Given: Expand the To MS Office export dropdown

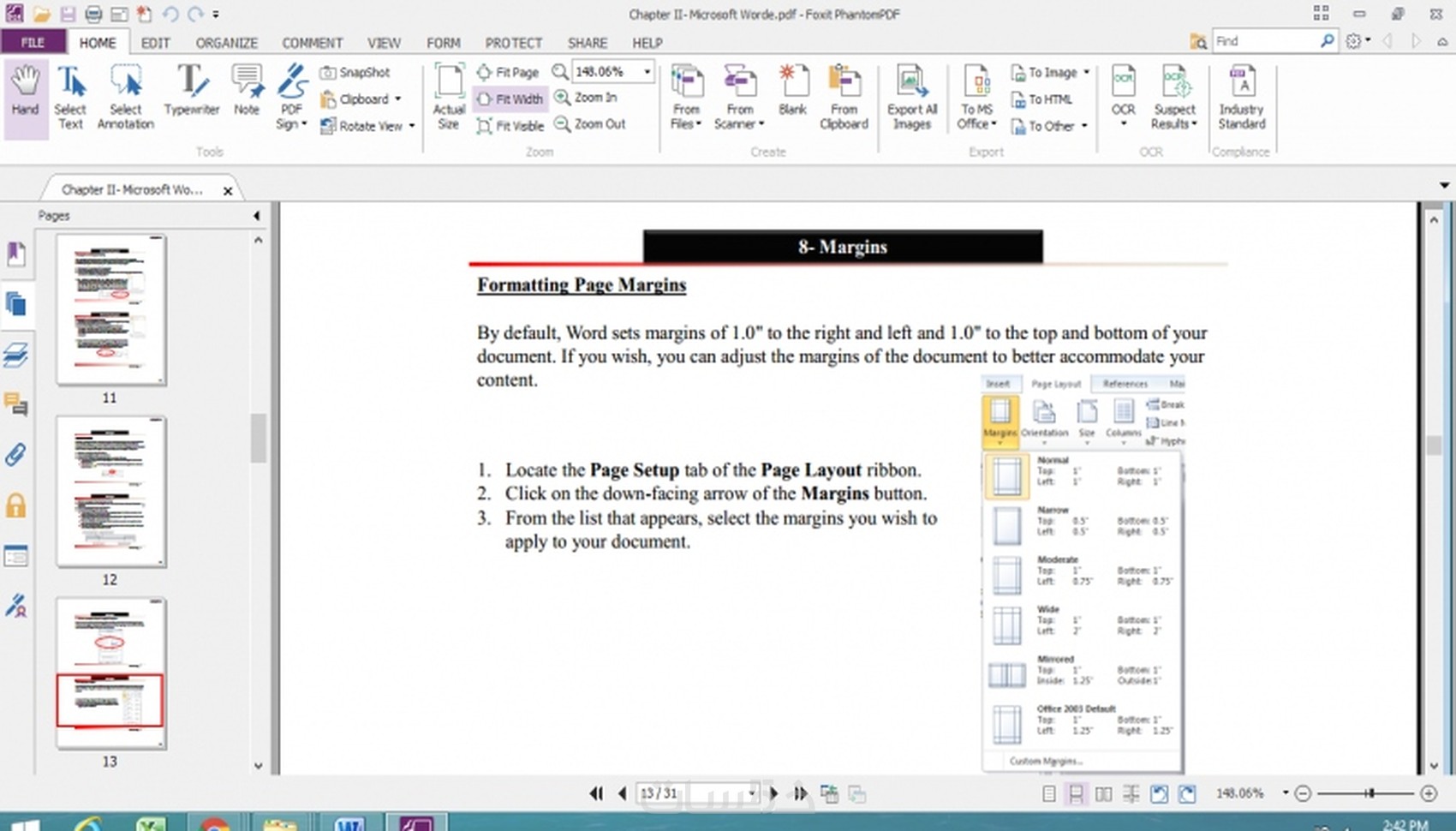Looking at the screenshot, I should [994, 124].
